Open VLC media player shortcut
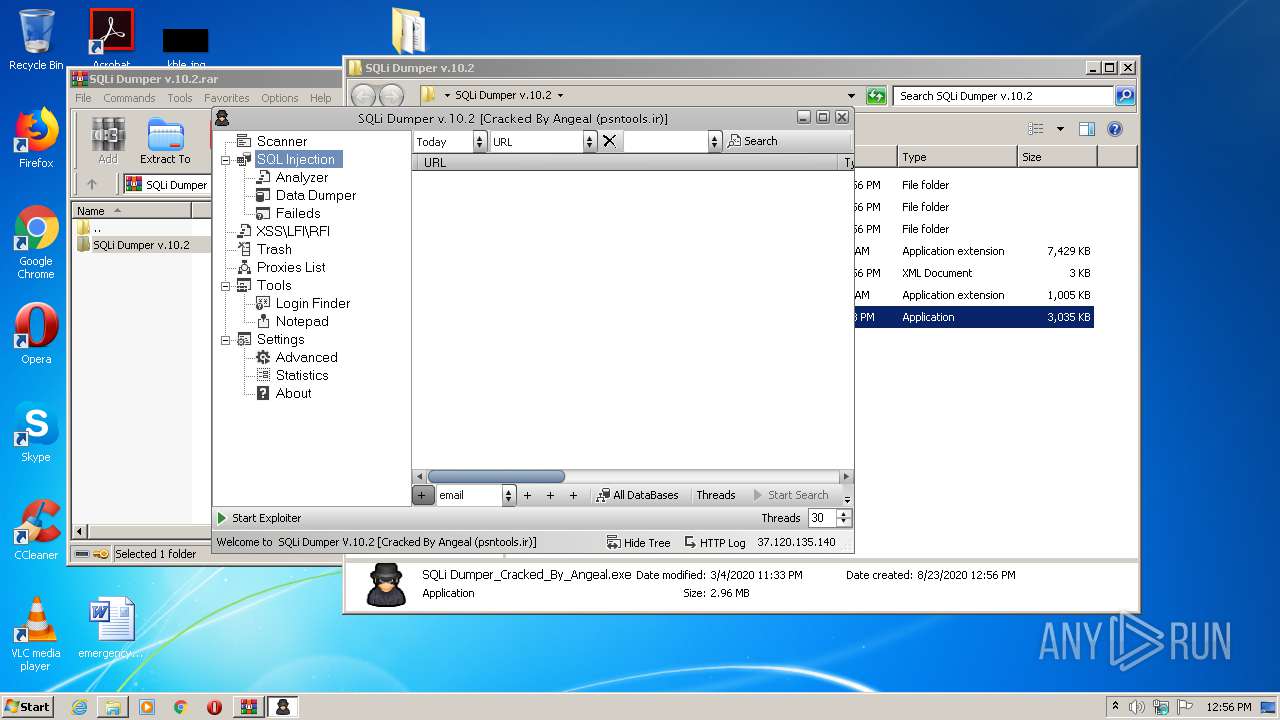Screen dimensions: 1280x720 pos(36,634)
